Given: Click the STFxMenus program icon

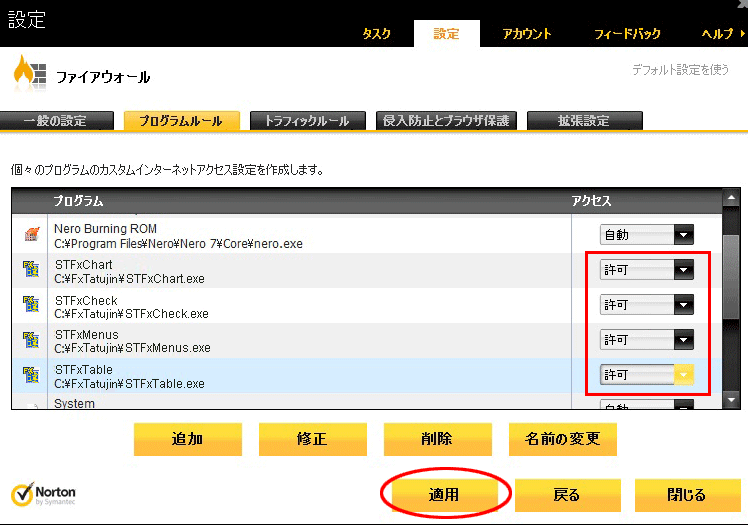Looking at the screenshot, I should pyautogui.click(x=31, y=340).
